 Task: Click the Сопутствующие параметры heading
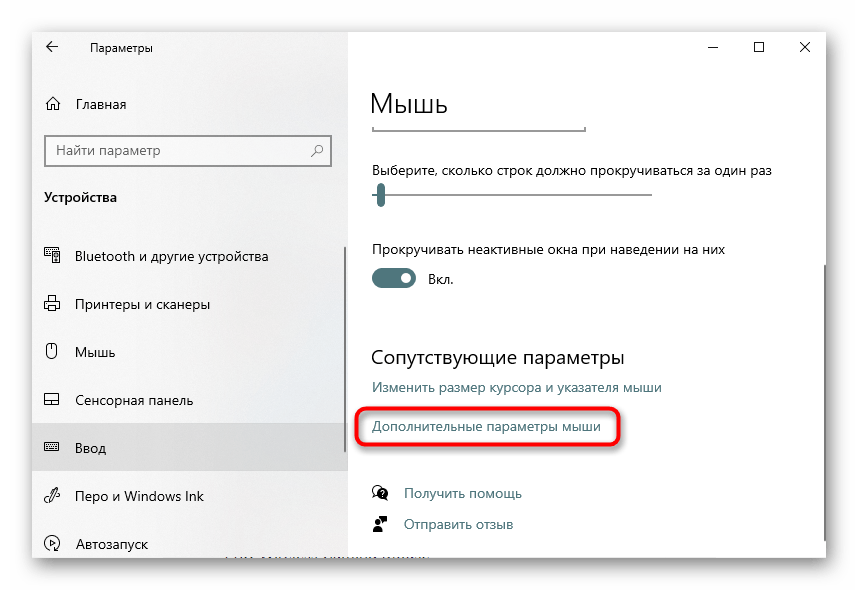[497, 357]
